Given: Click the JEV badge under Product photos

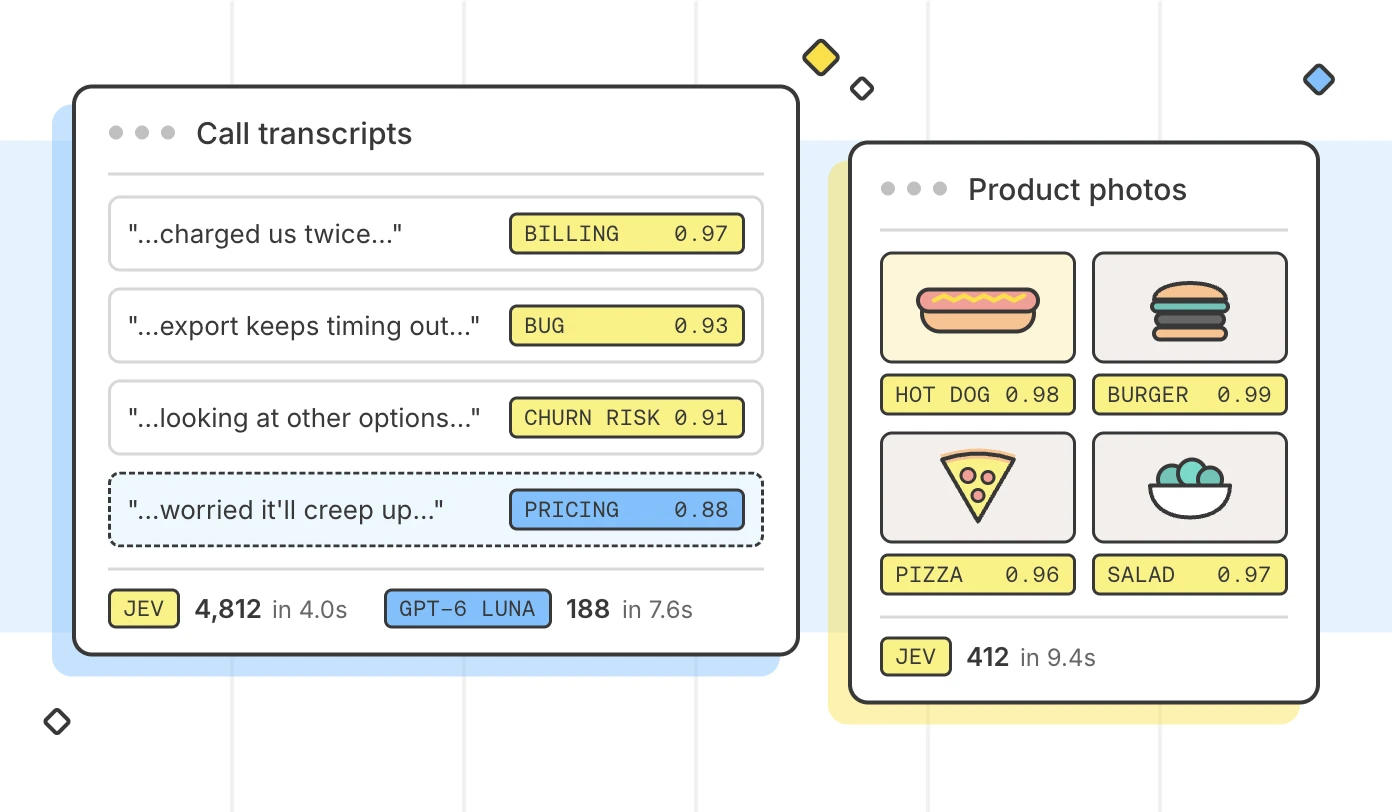Looking at the screenshot, I should pos(916,656).
